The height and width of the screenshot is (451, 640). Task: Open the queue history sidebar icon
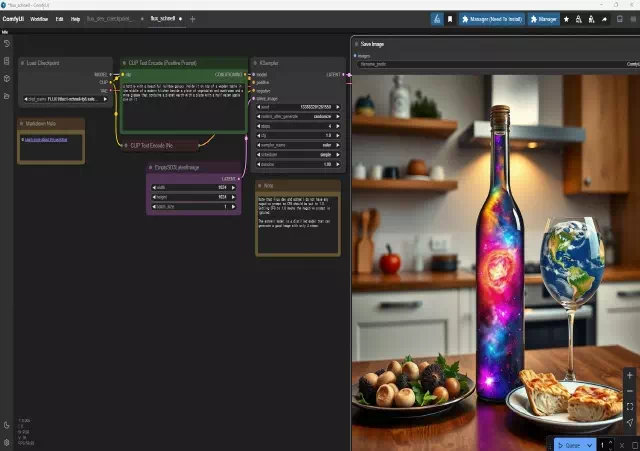[x=6, y=44]
